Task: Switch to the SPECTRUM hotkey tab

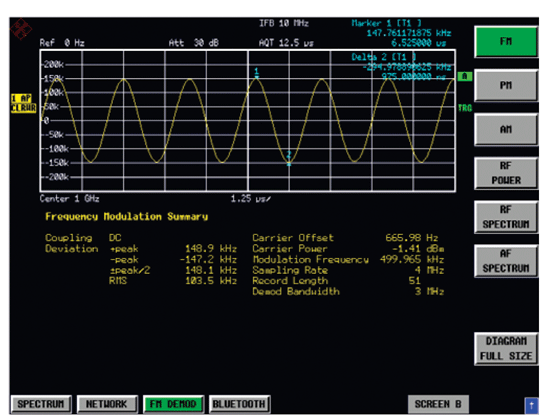Action: [41, 404]
